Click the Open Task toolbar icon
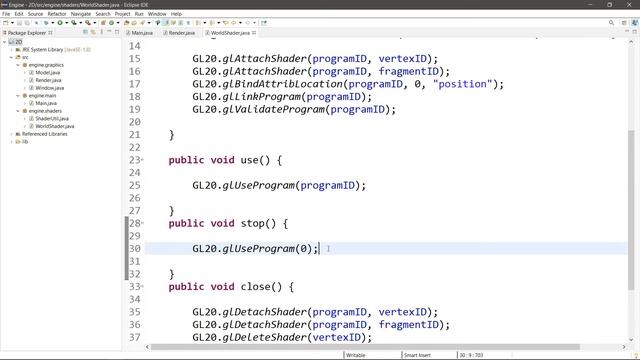 click(x=134, y=23)
